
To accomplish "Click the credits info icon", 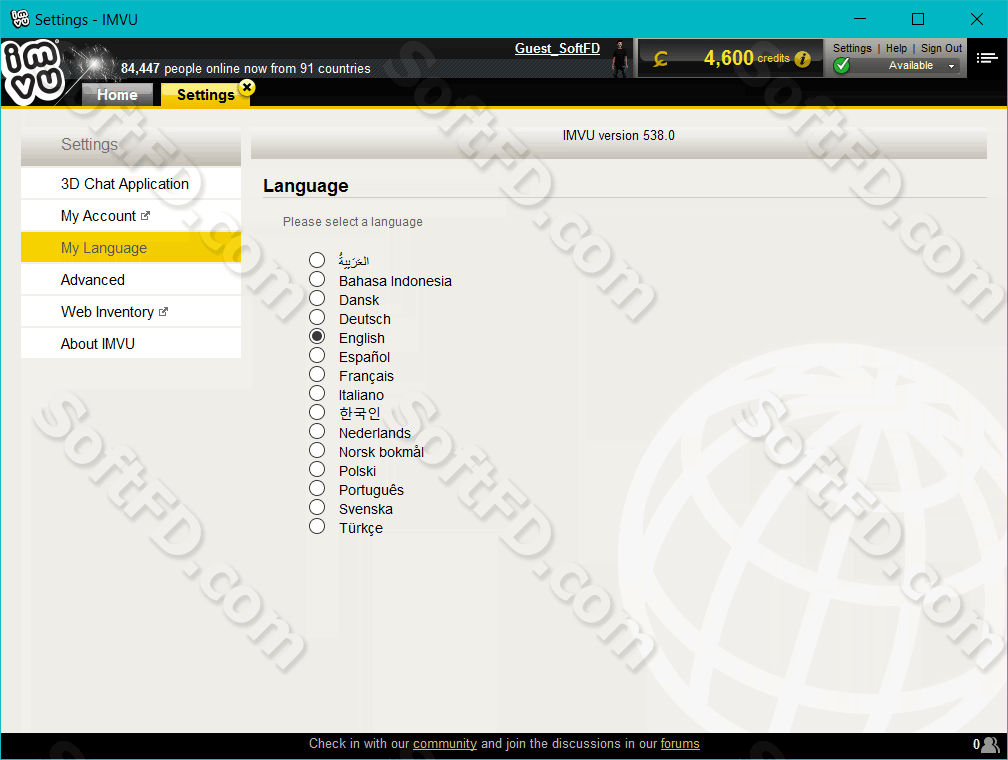I will [x=802, y=59].
